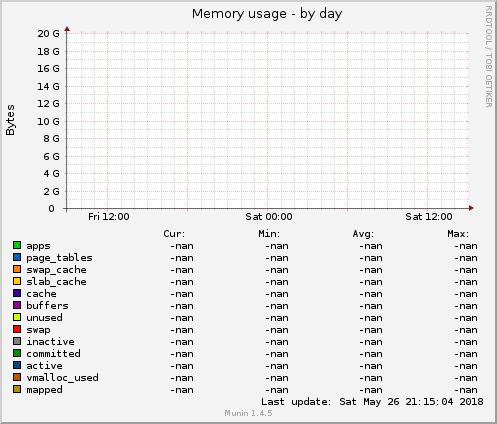Click the swap Max '-nan' value
This screenshot has width=497, height=424.
pos(466,330)
